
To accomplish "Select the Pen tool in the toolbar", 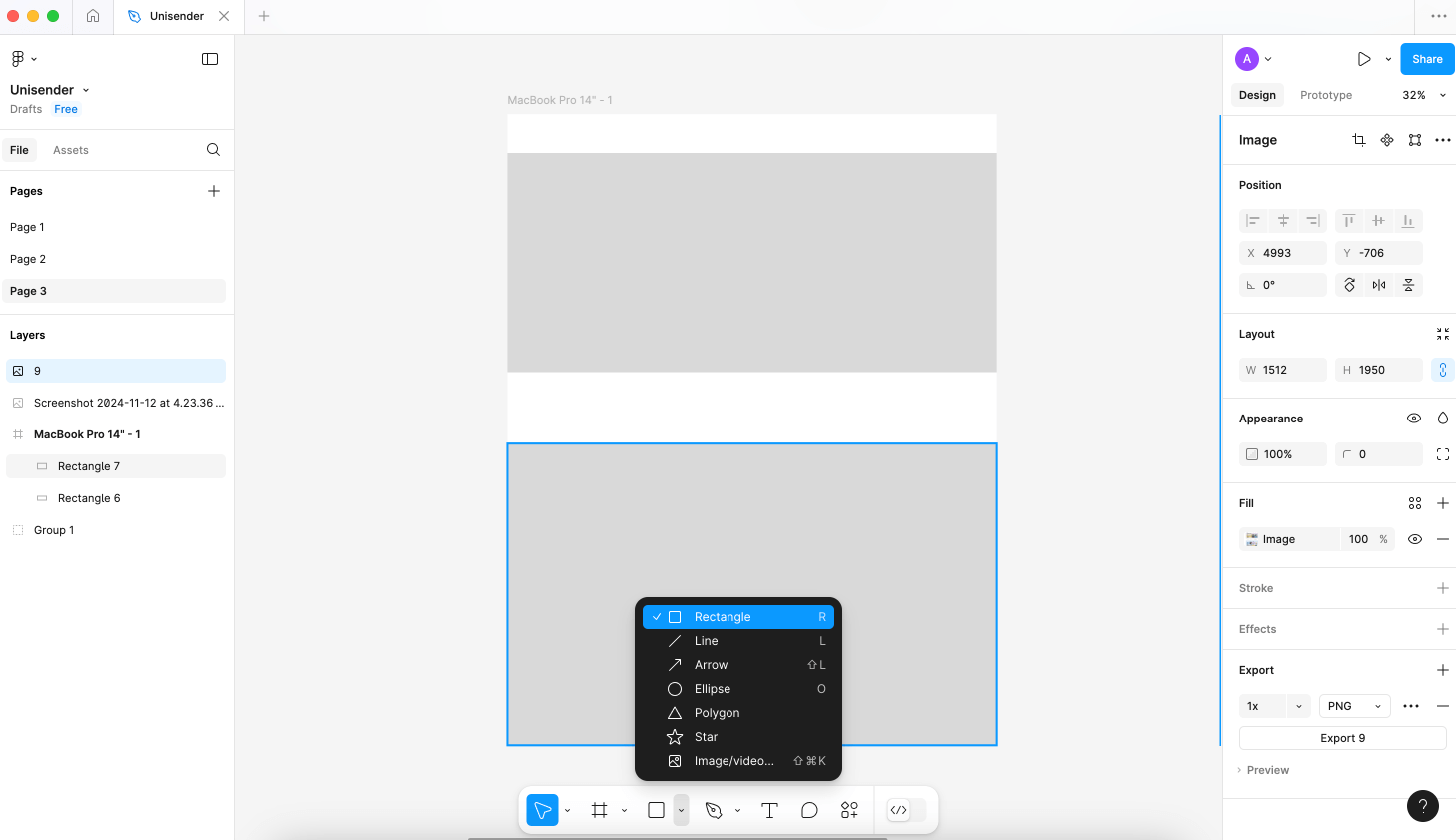I will pyautogui.click(x=714, y=810).
